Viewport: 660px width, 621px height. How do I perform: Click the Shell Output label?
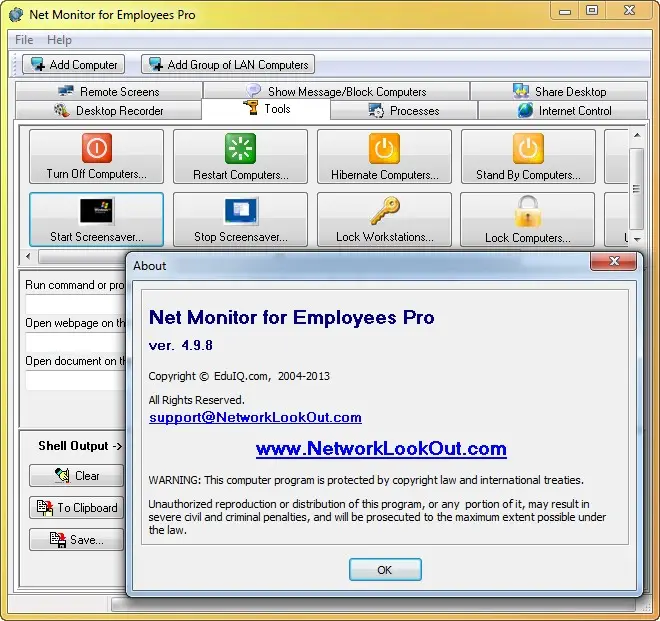click(x=80, y=446)
